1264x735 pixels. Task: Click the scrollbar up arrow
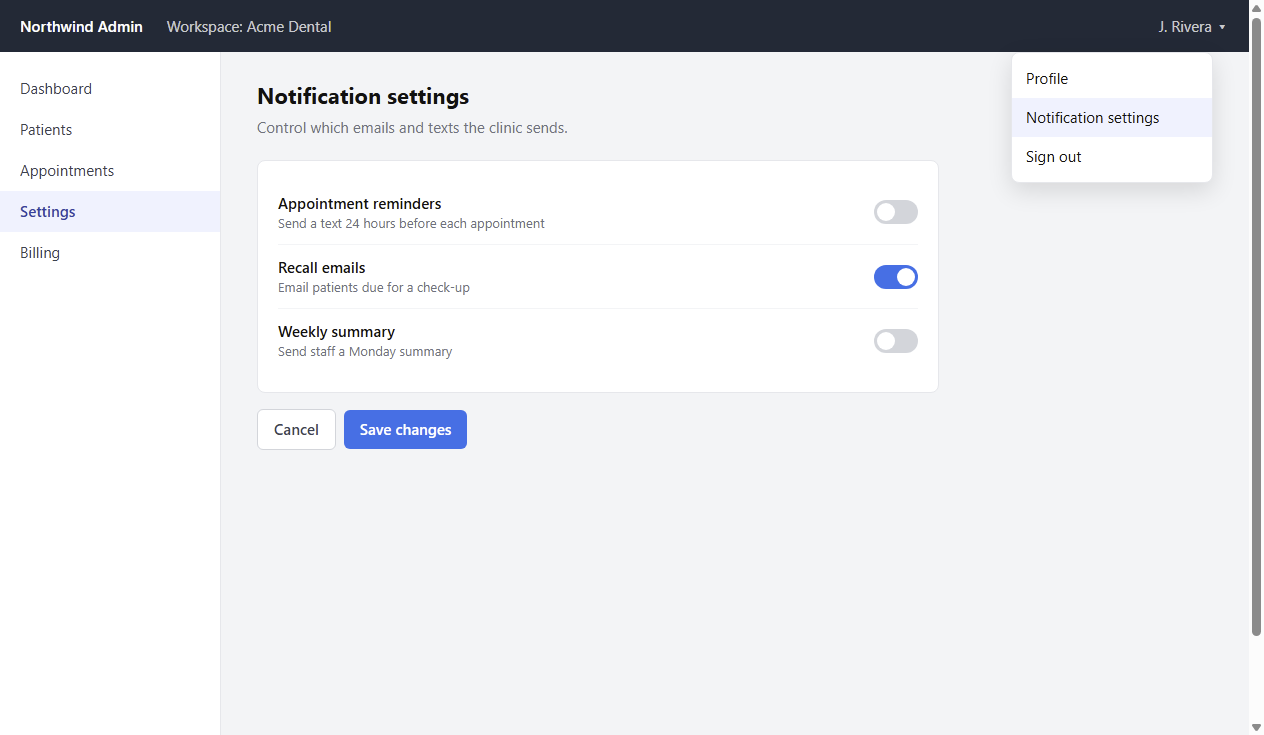[1256, 7]
